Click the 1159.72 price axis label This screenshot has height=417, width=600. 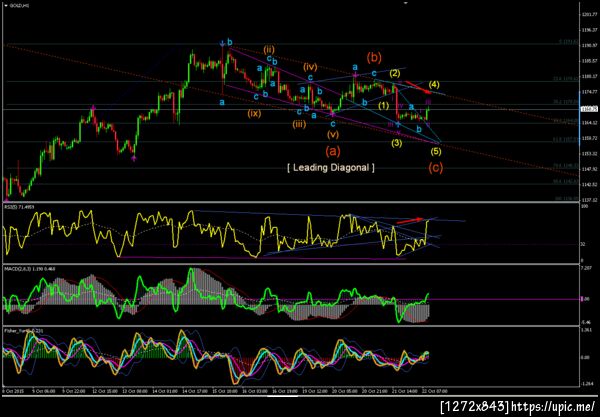[590, 138]
